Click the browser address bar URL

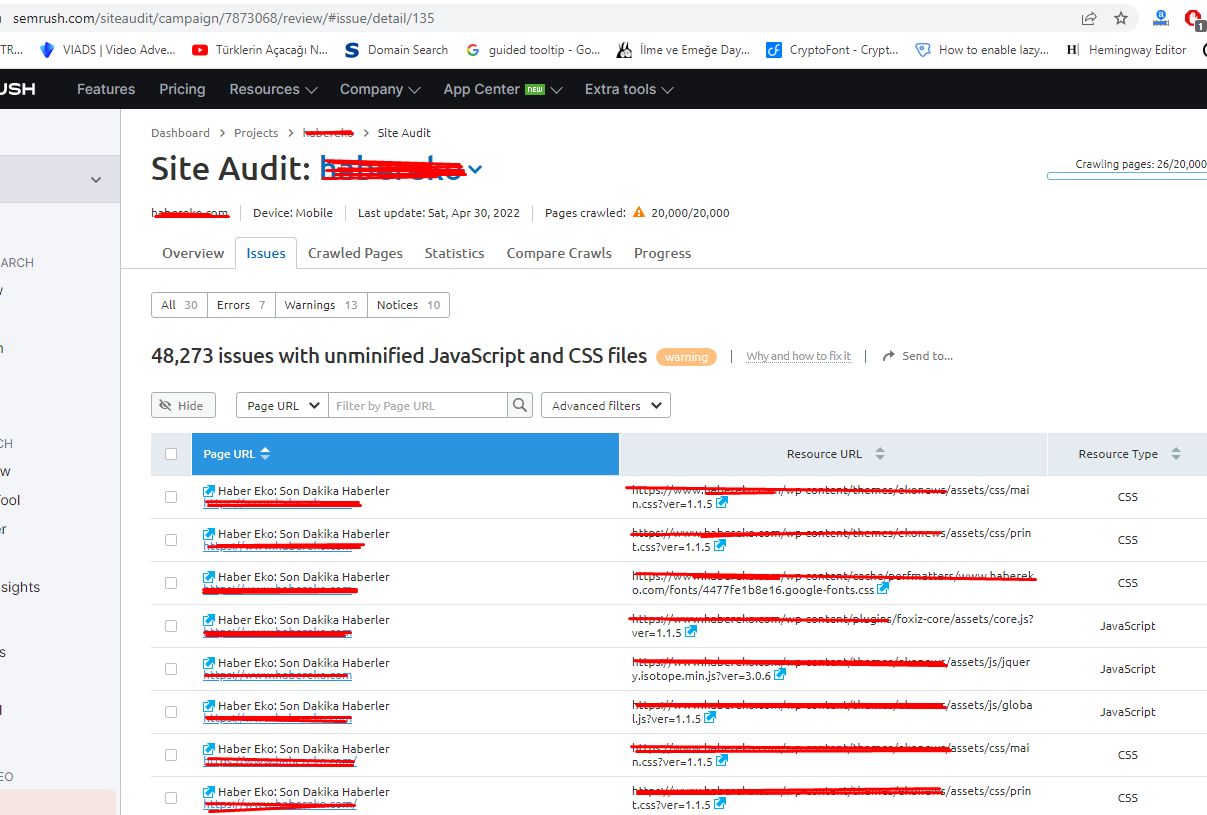(223, 18)
